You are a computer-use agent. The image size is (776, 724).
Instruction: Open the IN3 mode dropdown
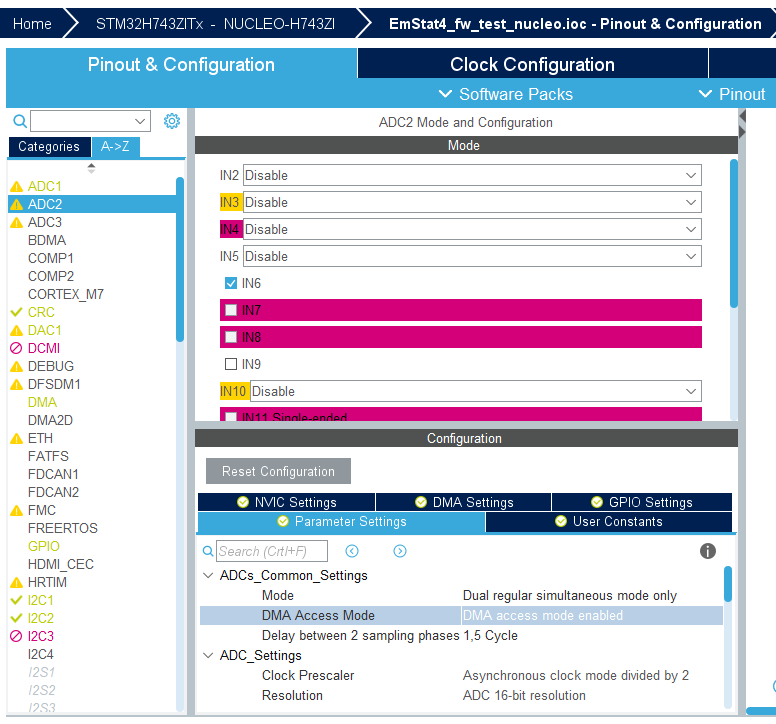coord(472,202)
